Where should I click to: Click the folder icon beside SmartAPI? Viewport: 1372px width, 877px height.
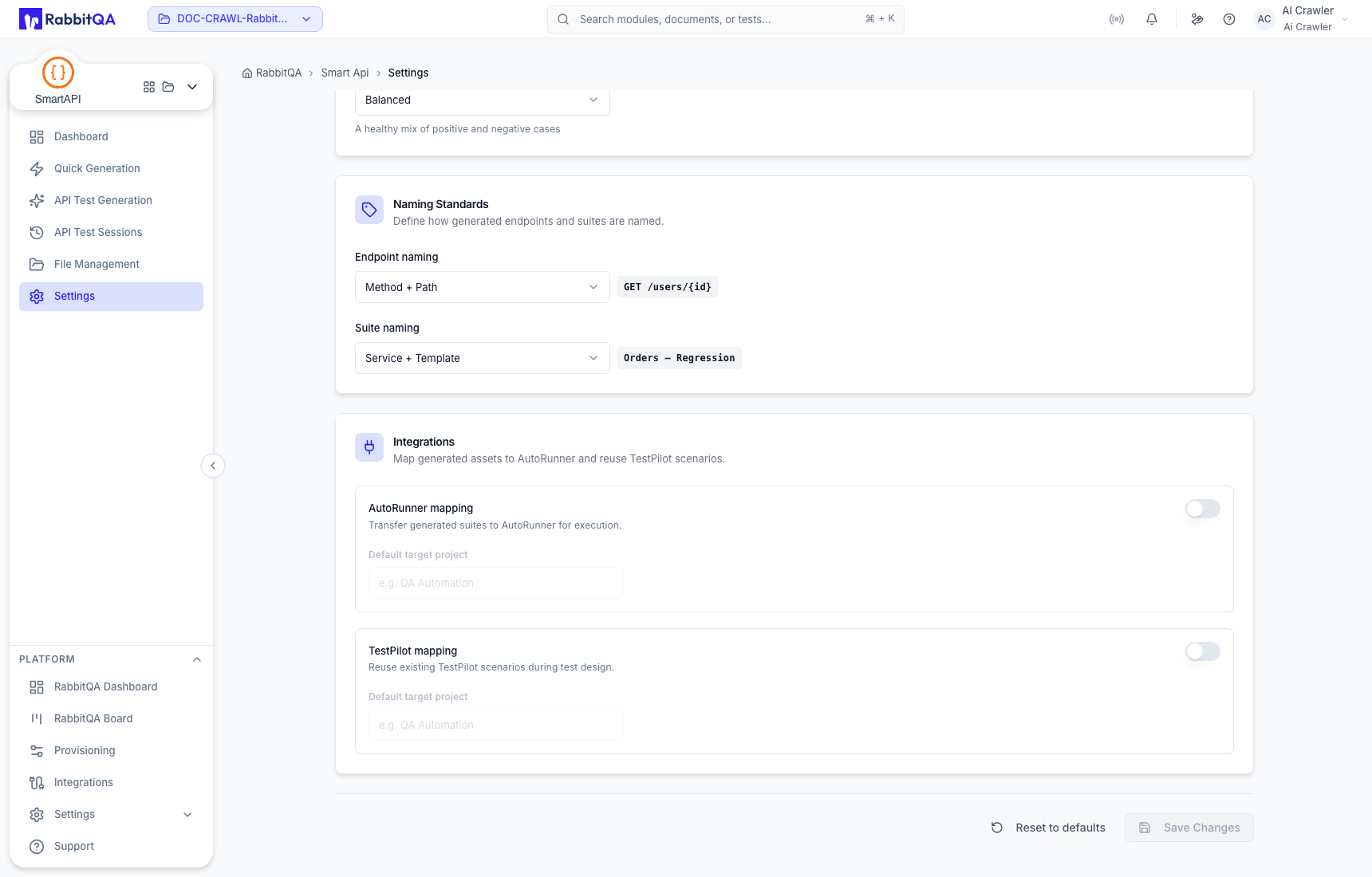pyautogui.click(x=168, y=87)
